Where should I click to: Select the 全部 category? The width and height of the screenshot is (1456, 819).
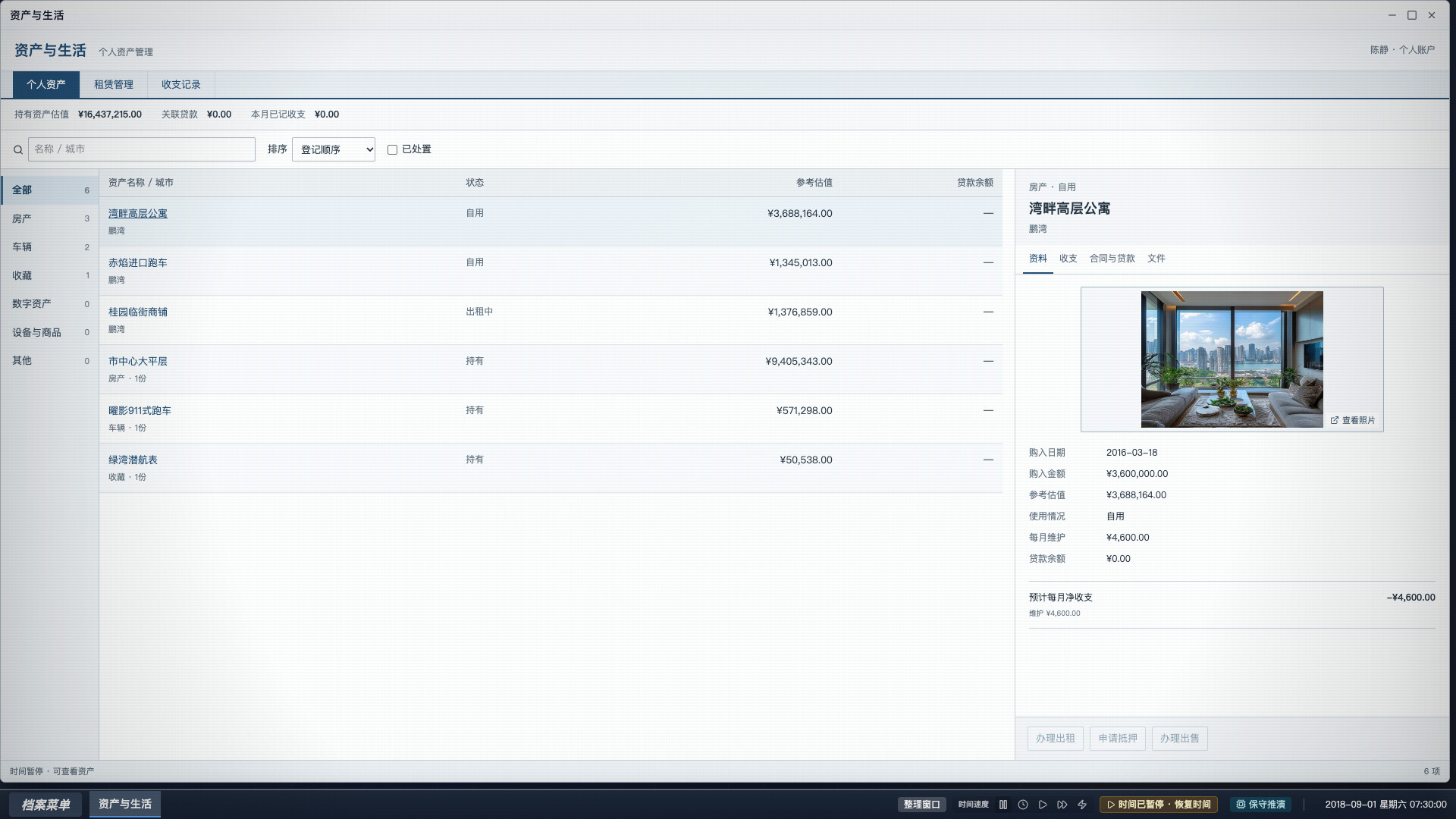pyautogui.click(x=50, y=190)
